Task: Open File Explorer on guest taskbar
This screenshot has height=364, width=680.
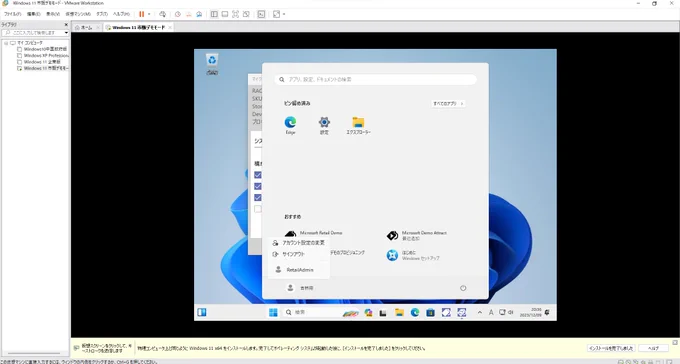Action: [399, 312]
